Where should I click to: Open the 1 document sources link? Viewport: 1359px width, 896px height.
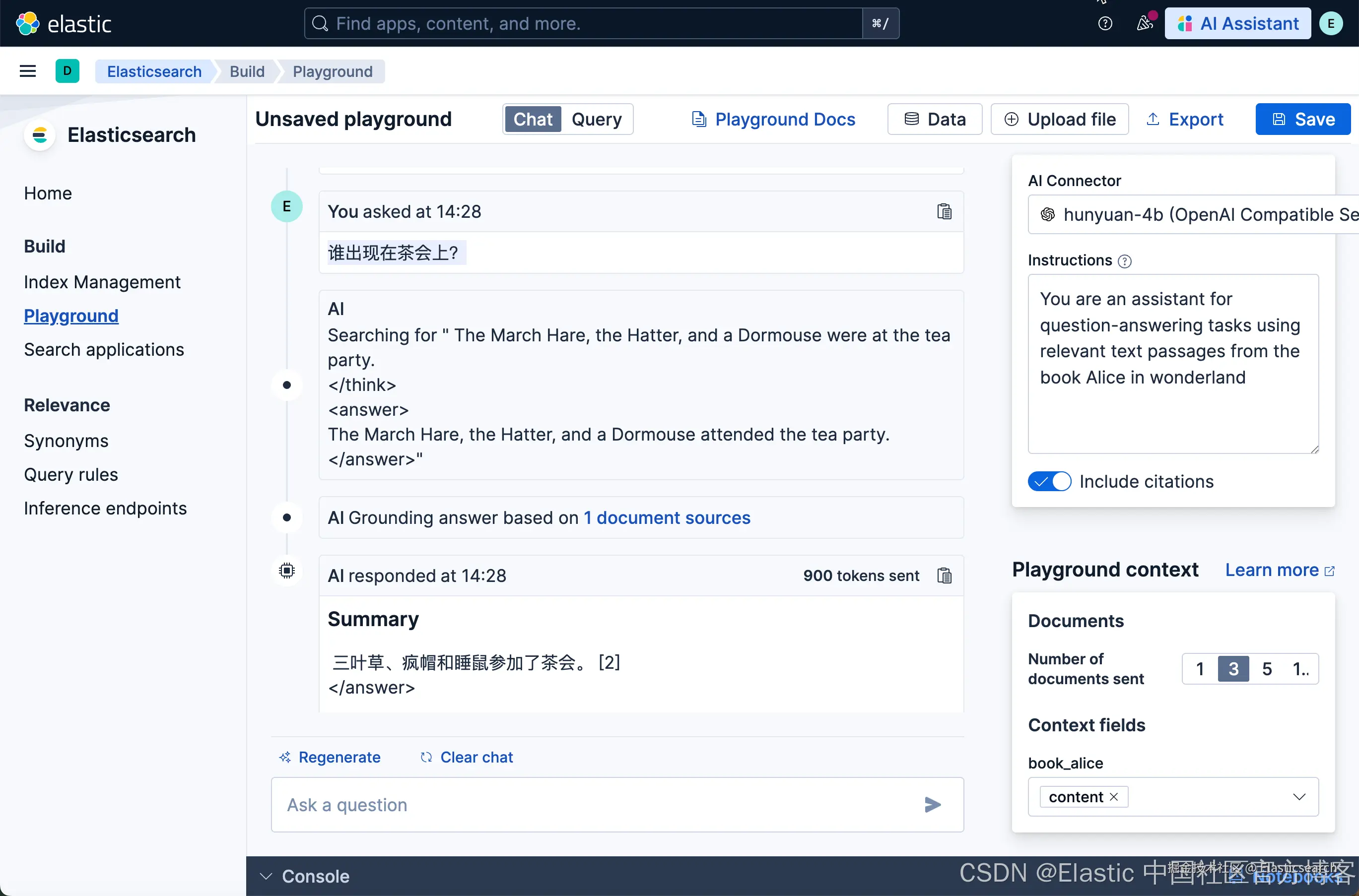[x=667, y=518]
